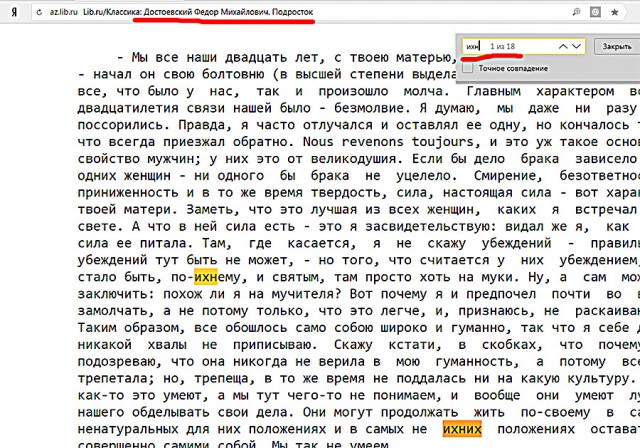Select the word 'ненатуральных' at the line start
This screenshot has height=448, width=640.
click(x=128, y=429)
